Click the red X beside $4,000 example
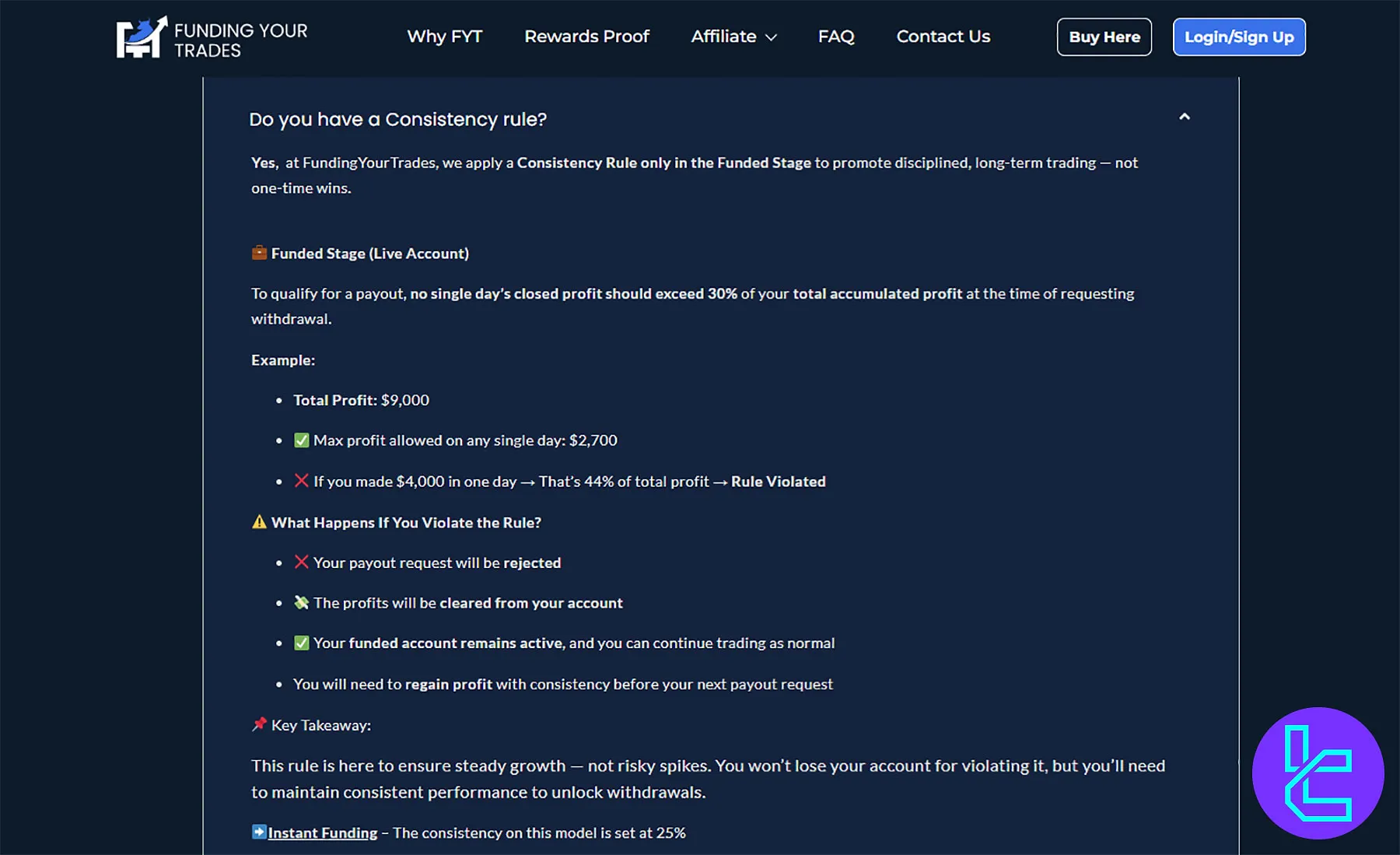Screen dimensions: 1400x855 click(x=301, y=481)
